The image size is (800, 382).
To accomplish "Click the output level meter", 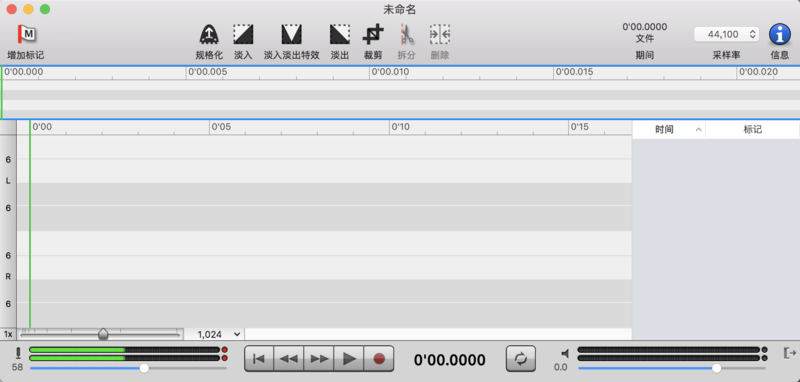I will click(x=669, y=354).
